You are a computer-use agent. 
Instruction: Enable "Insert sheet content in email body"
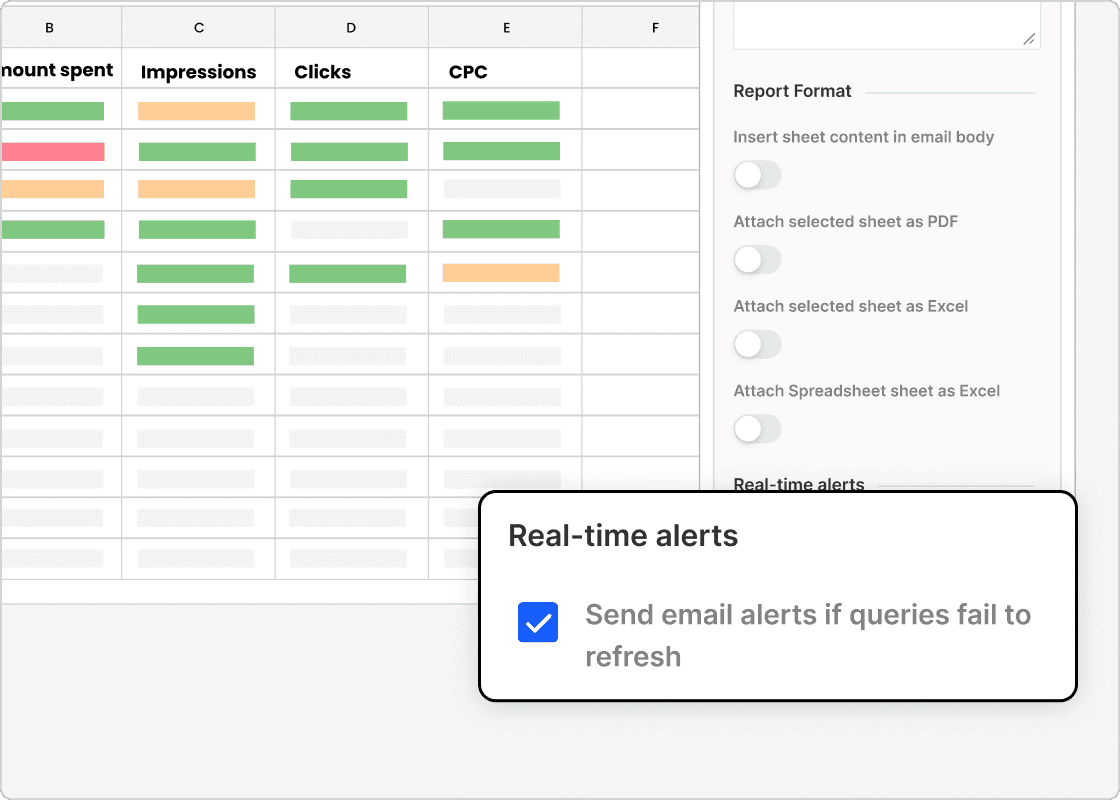click(x=757, y=175)
